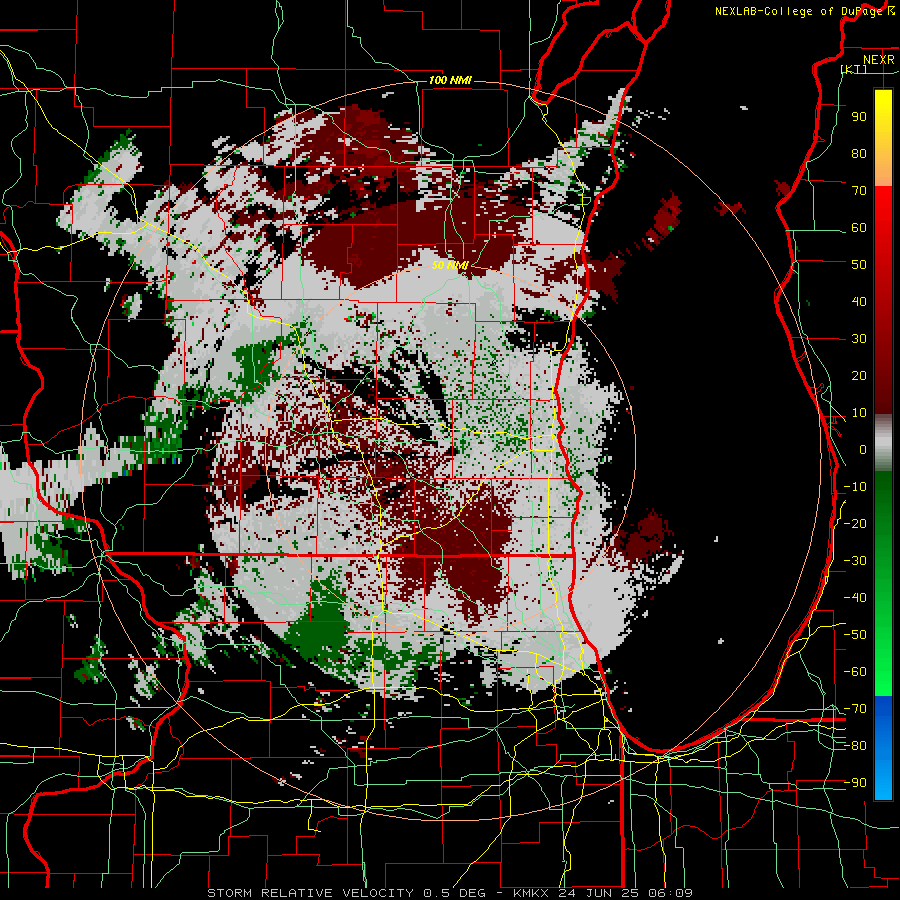
Task: Click the 30 value on the velocity scale
Action: point(859,339)
